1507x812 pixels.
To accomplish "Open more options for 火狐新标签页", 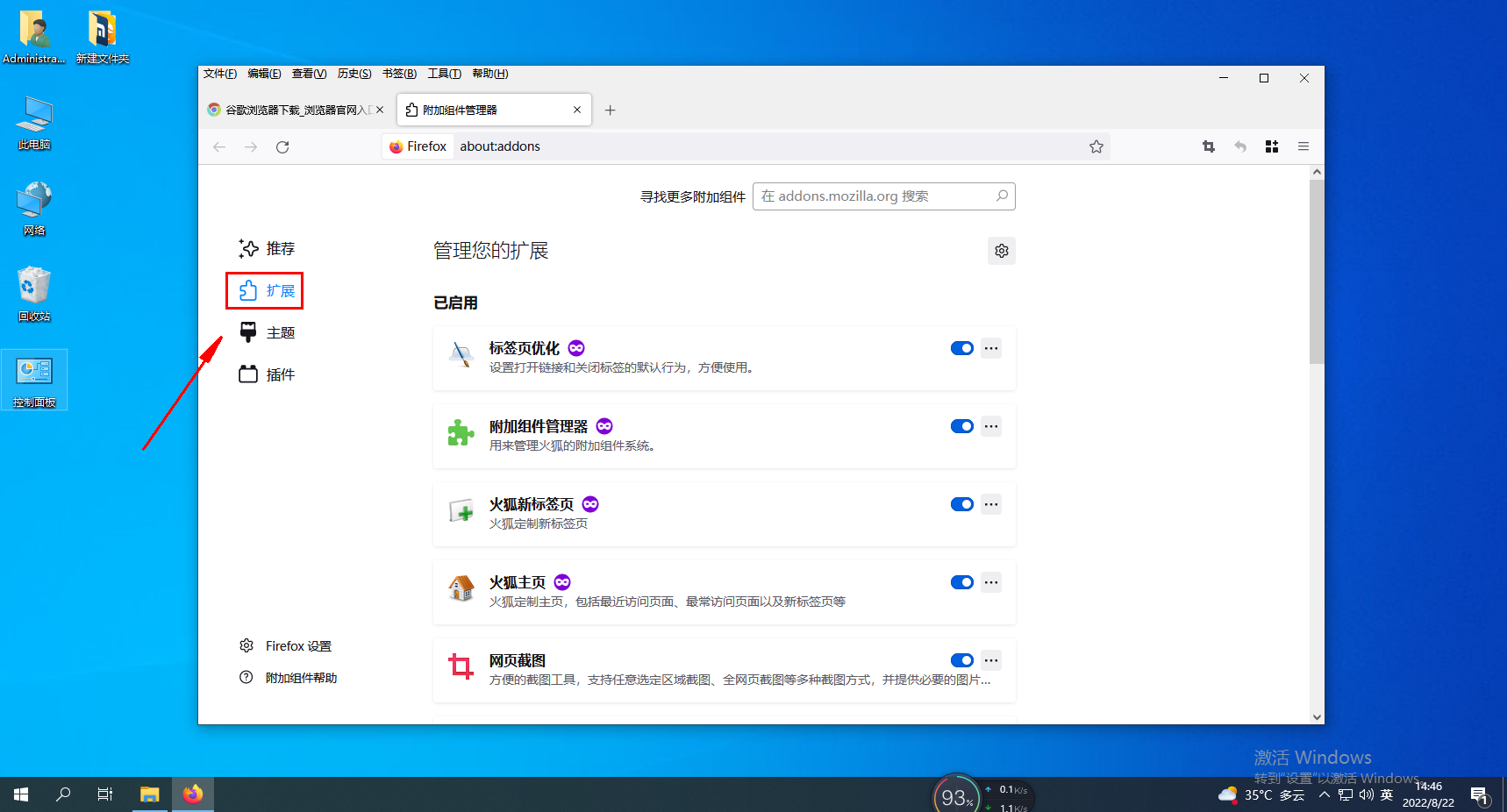I will tap(991, 504).
